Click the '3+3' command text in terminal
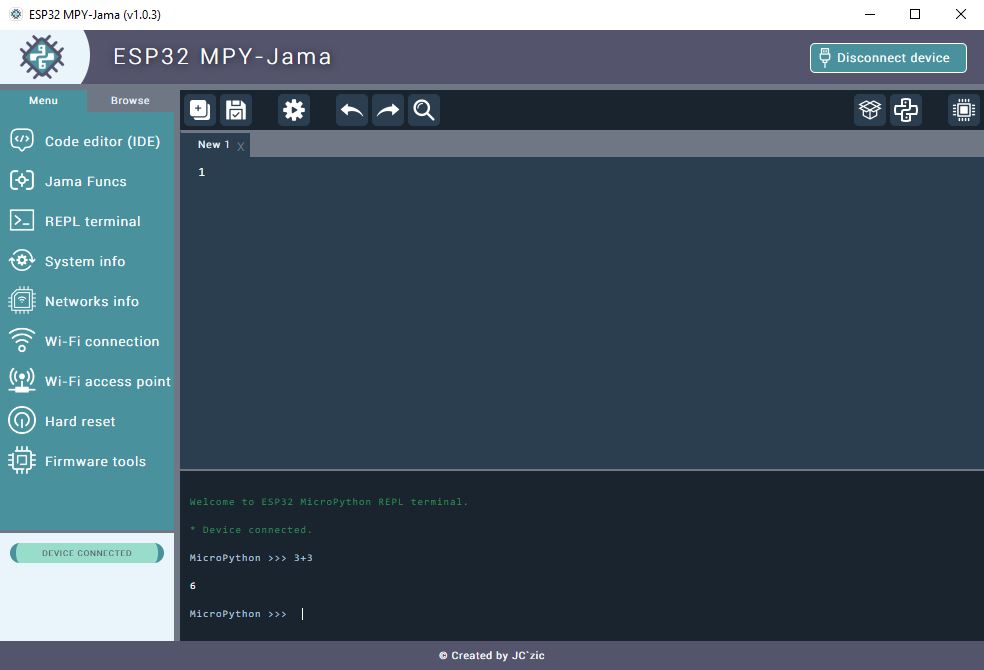The width and height of the screenshot is (984, 670). pos(303,558)
